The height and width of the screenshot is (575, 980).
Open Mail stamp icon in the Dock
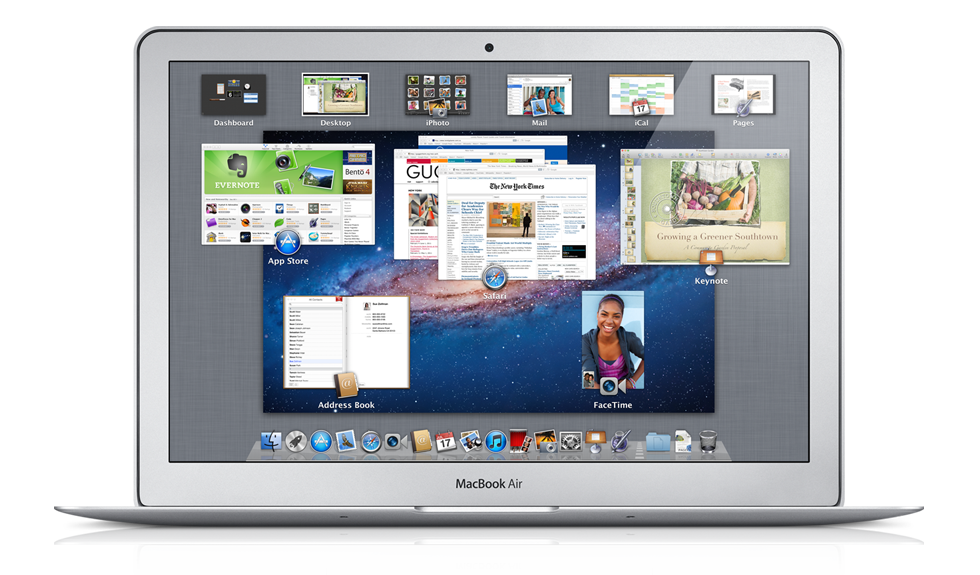346,441
